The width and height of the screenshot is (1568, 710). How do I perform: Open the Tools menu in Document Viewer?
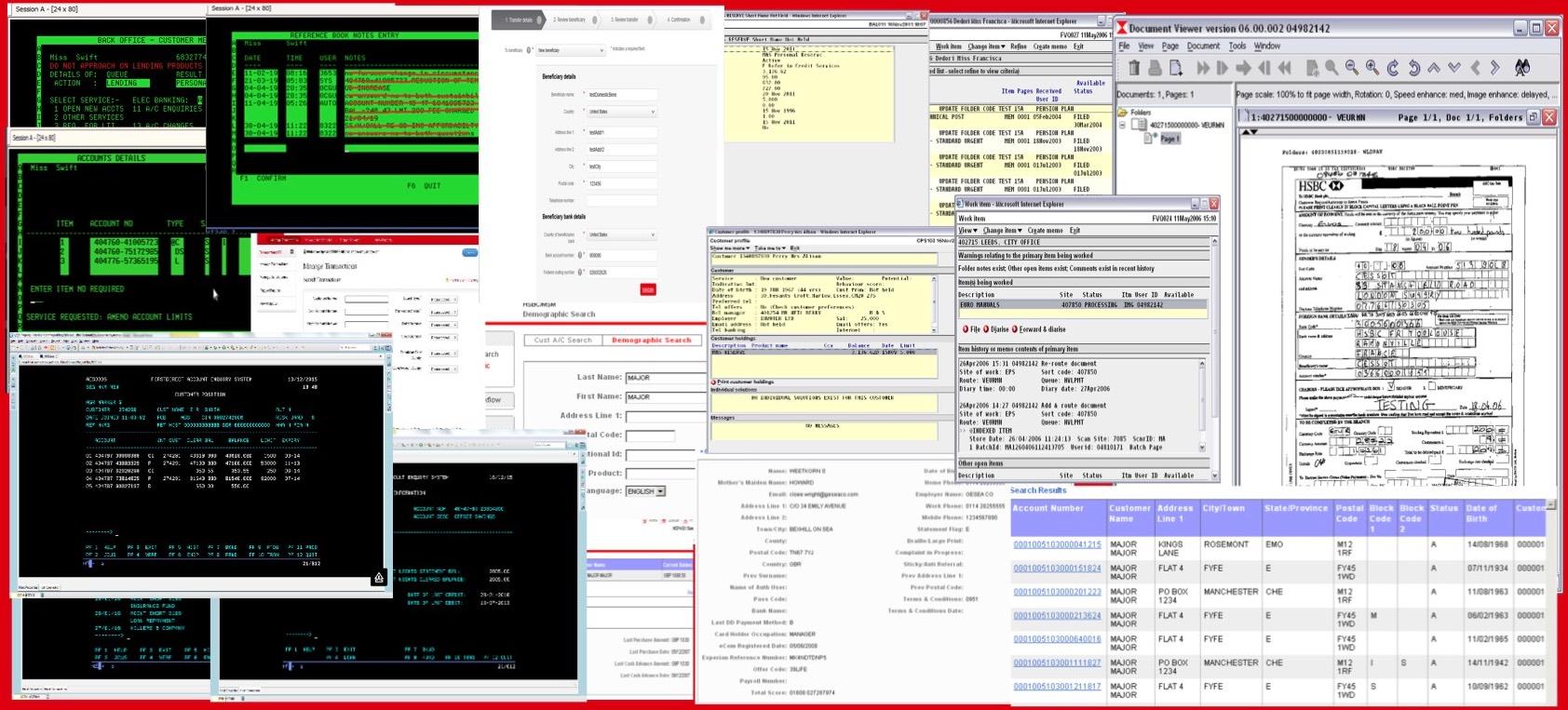(1237, 46)
